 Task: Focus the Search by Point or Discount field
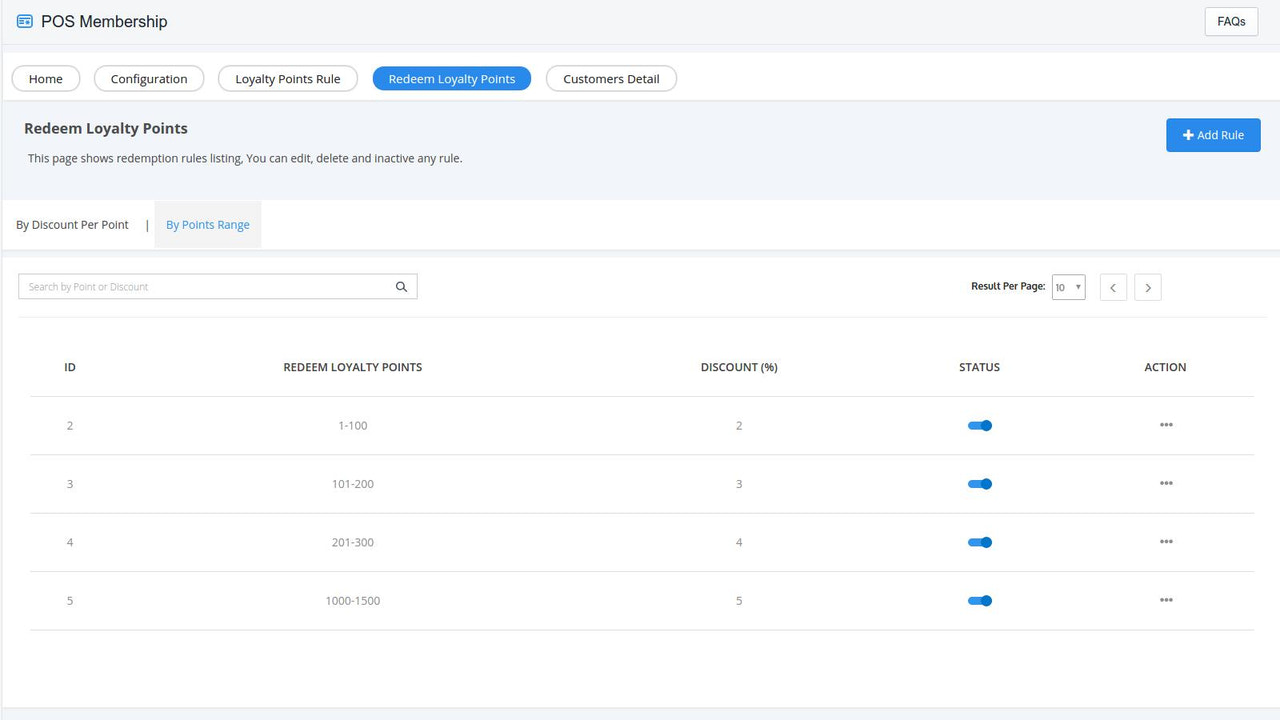pyautogui.click(x=218, y=287)
